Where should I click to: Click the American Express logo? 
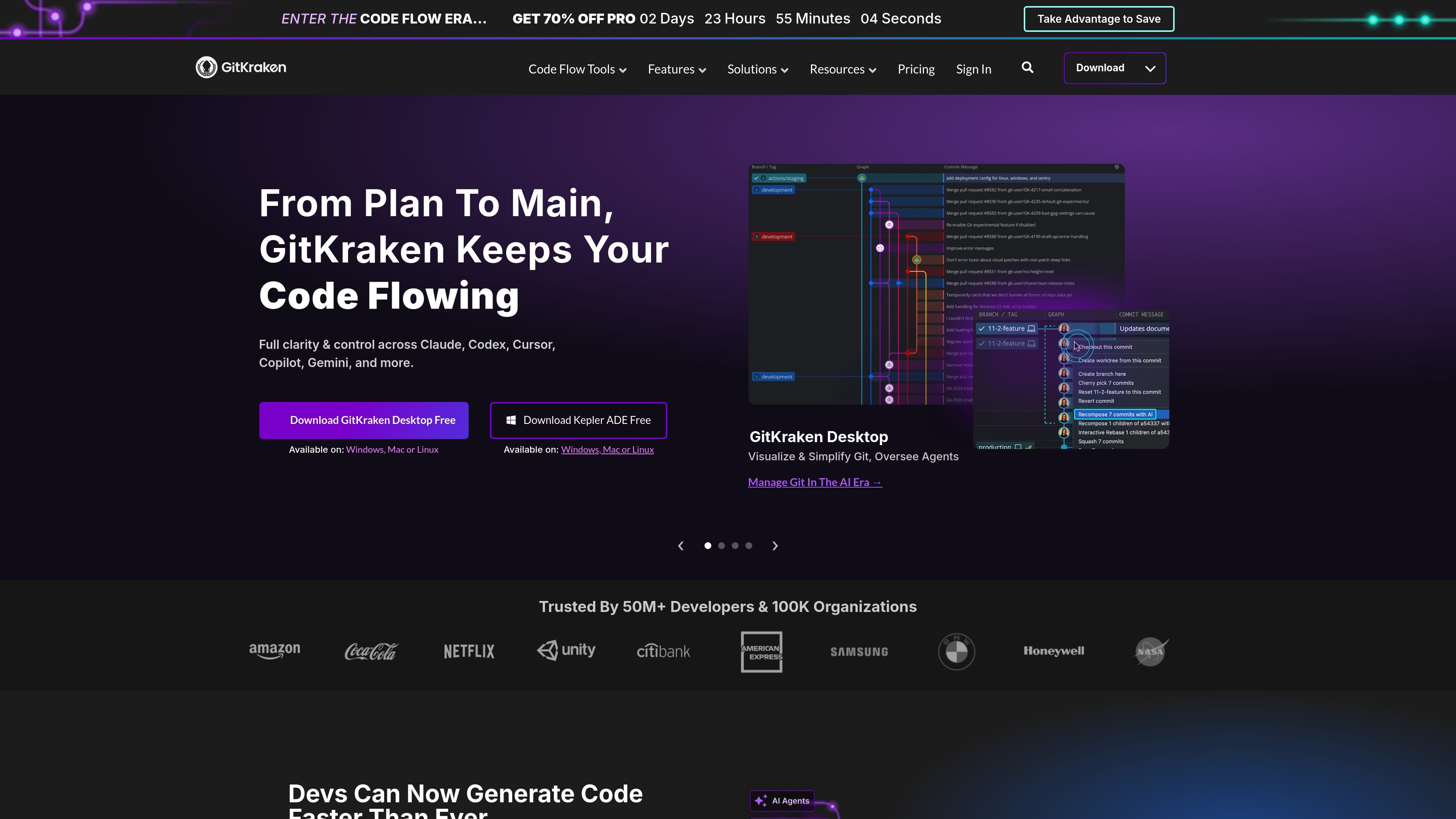click(761, 652)
